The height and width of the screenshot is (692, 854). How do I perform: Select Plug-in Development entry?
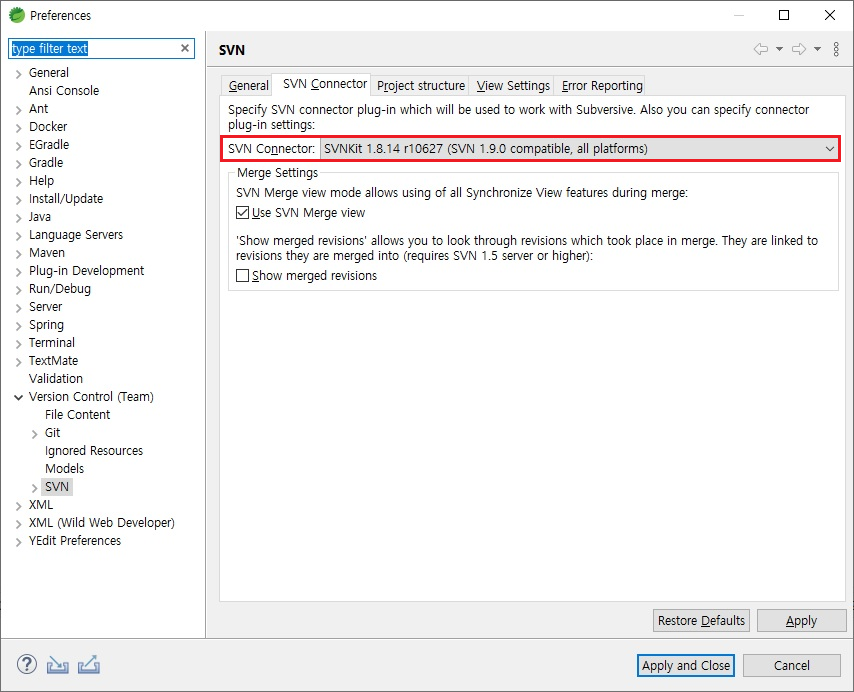coord(86,270)
